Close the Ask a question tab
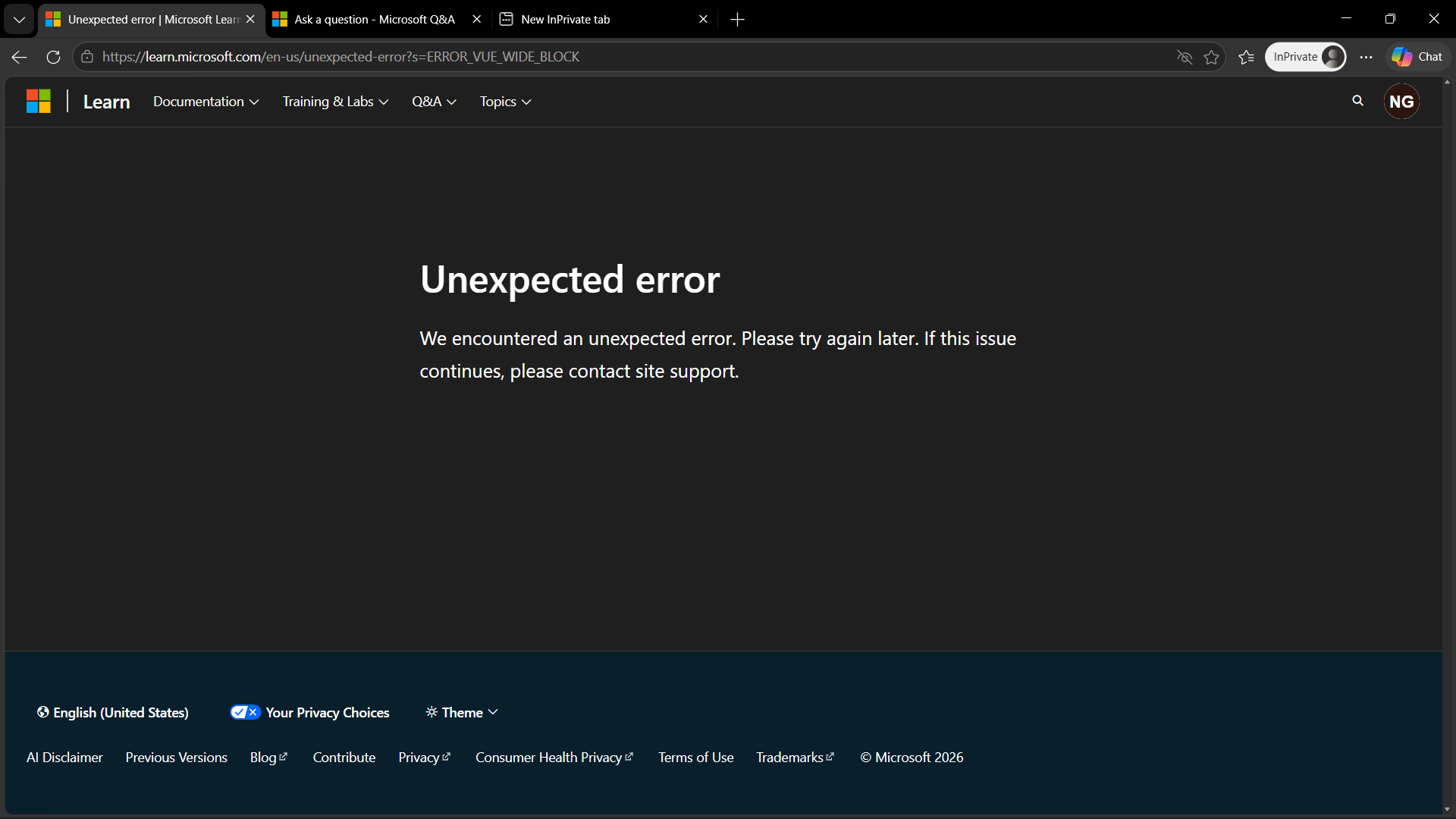The image size is (1456, 819). coord(476,20)
